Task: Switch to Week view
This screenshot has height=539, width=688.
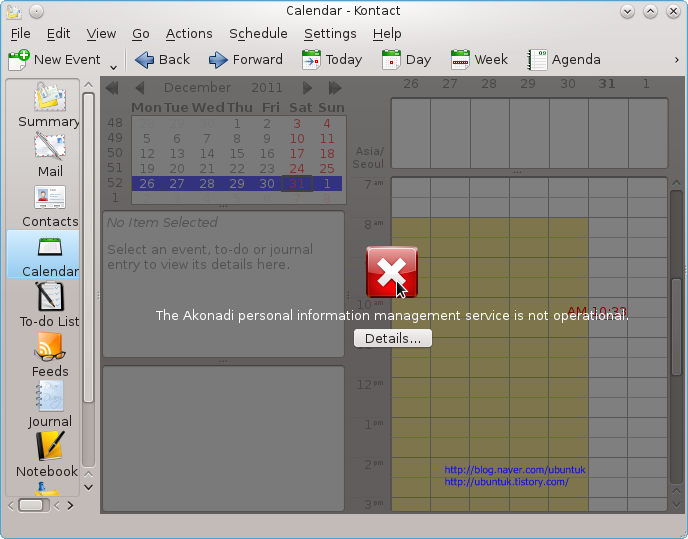Action: pos(479,60)
